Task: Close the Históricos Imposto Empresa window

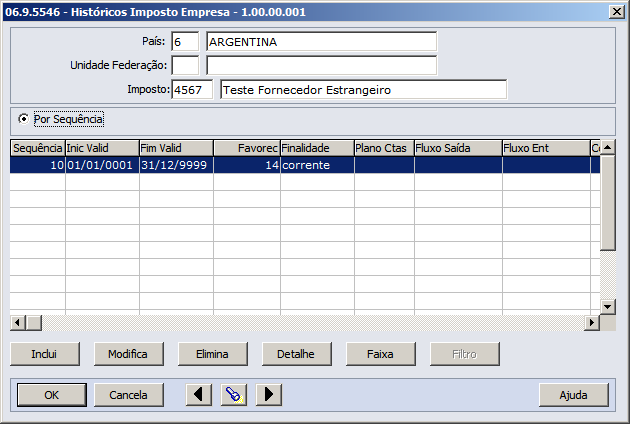Action: [x=616, y=12]
